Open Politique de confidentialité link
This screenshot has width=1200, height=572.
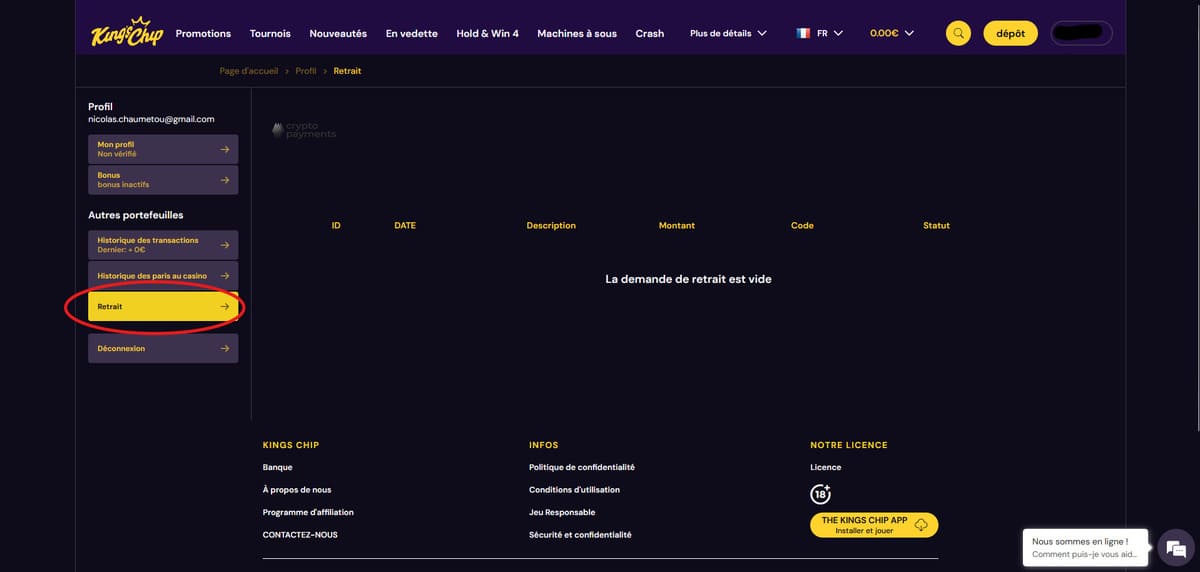[581, 467]
